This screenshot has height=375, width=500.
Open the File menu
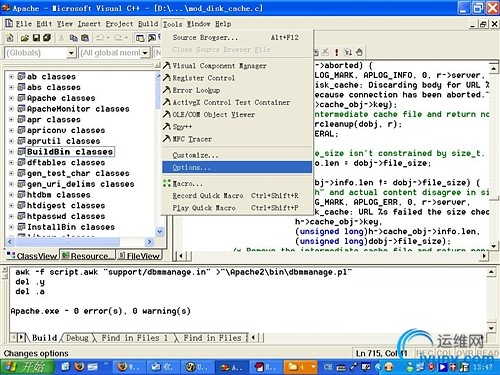click(24, 24)
